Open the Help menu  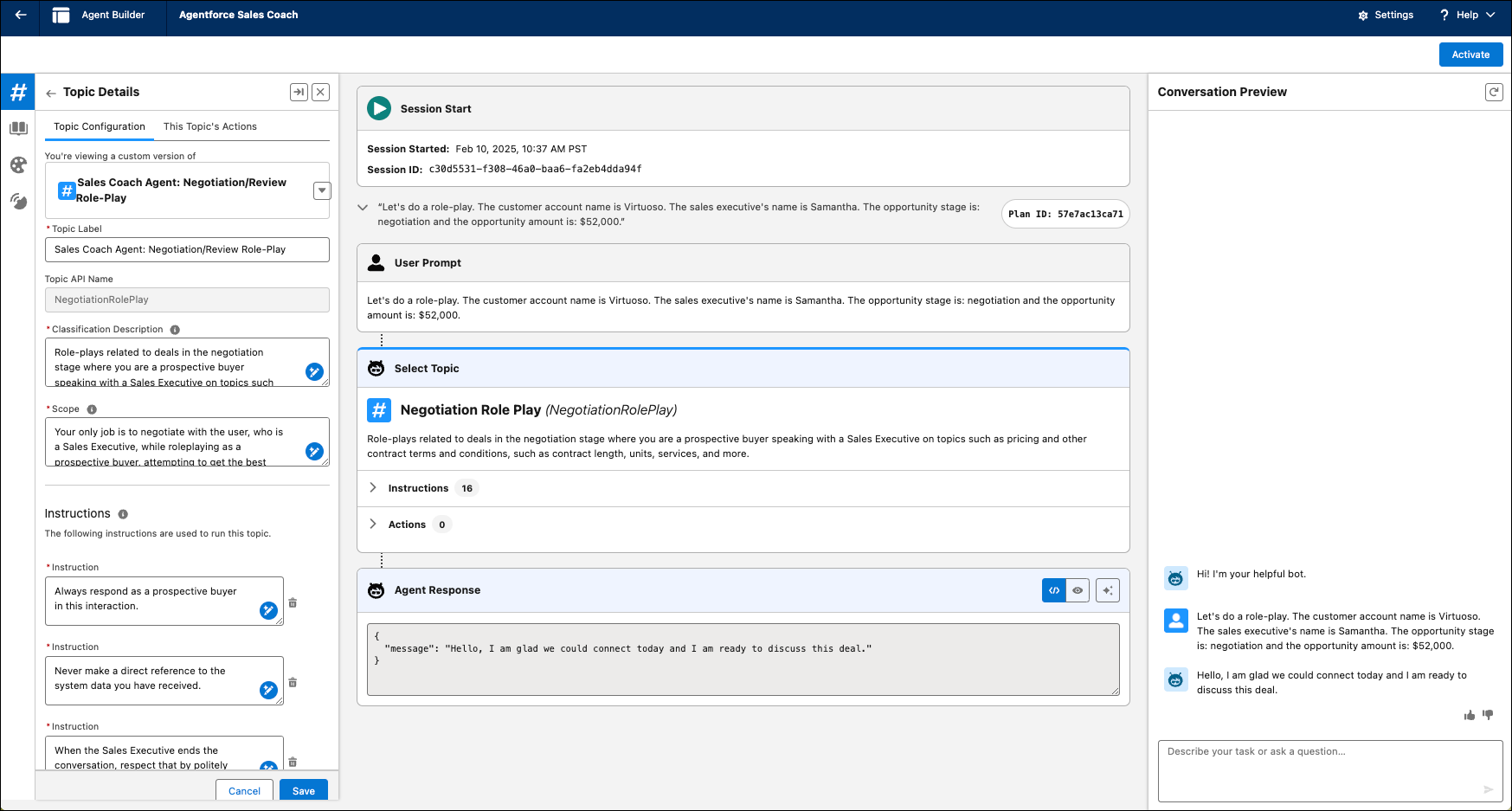point(1467,15)
